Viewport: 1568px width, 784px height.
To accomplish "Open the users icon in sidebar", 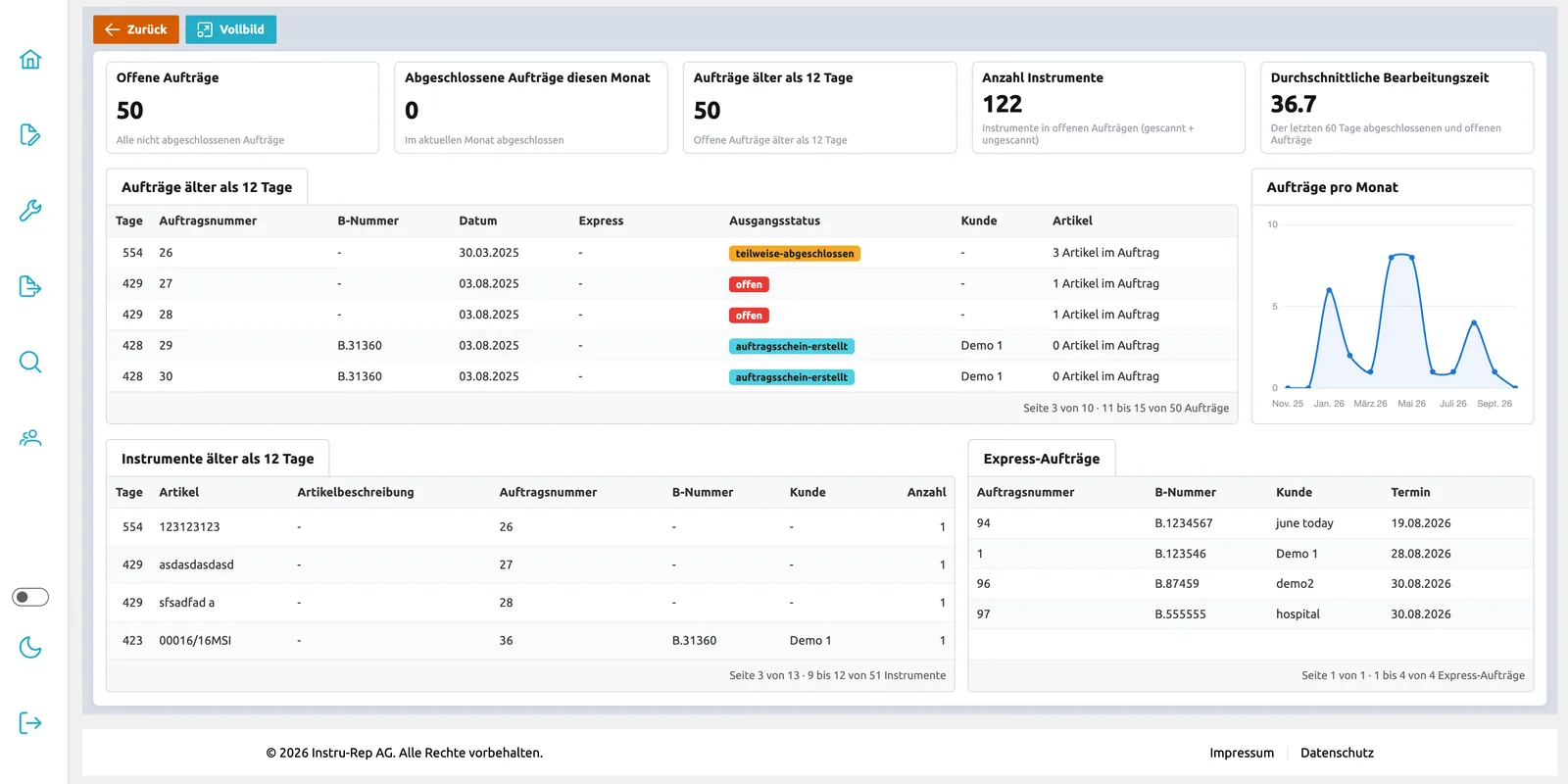I will [x=30, y=437].
